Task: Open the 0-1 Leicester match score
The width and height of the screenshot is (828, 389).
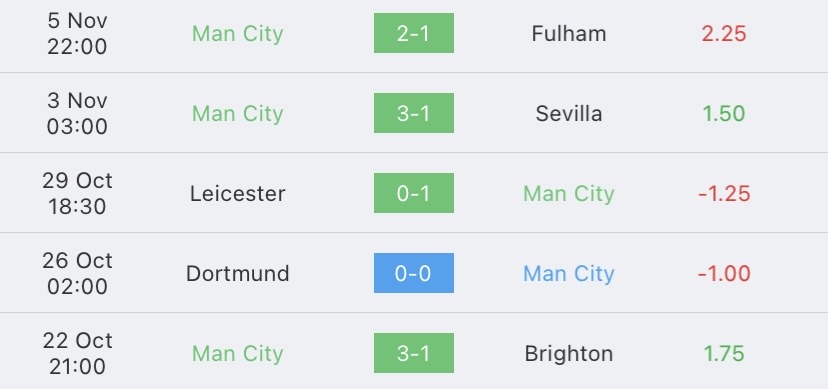Action: [413, 193]
